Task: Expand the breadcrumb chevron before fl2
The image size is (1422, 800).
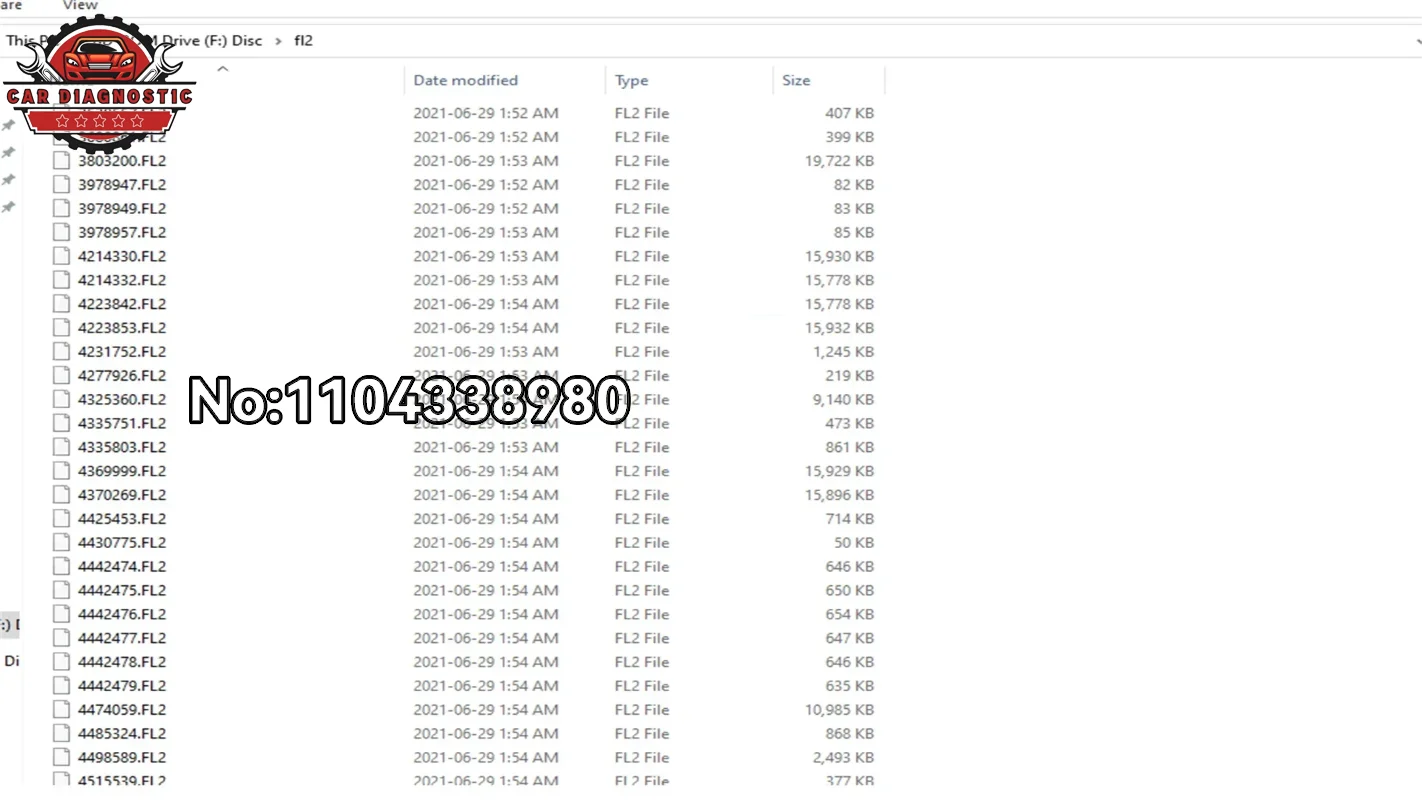Action: click(x=278, y=41)
